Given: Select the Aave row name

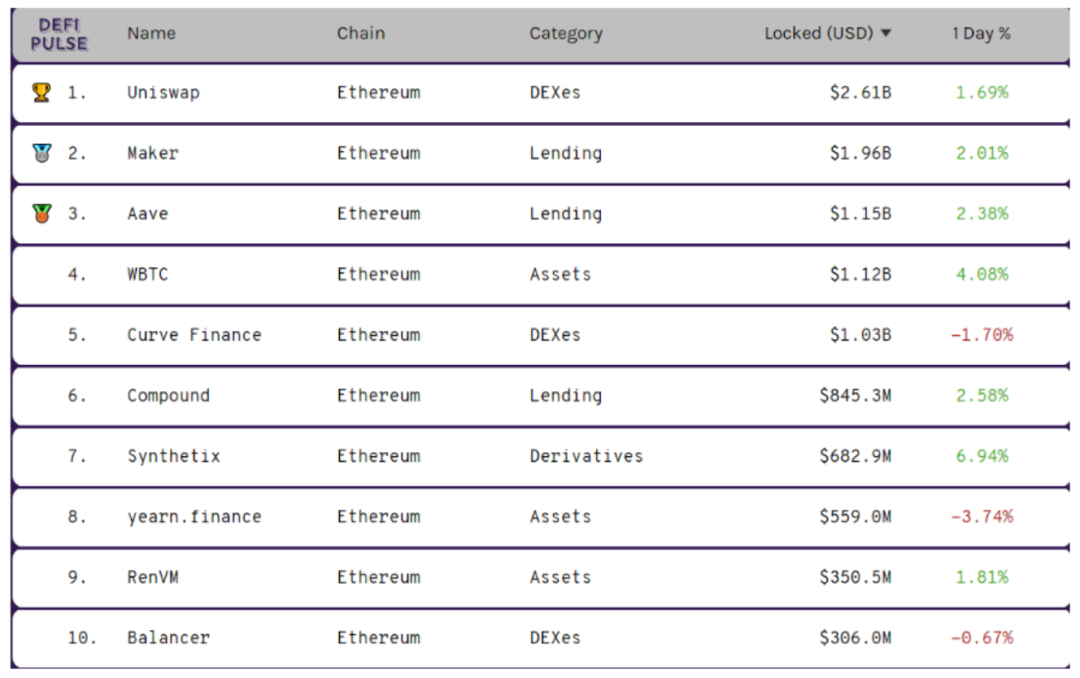Looking at the screenshot, I should (x=147, y=213).
